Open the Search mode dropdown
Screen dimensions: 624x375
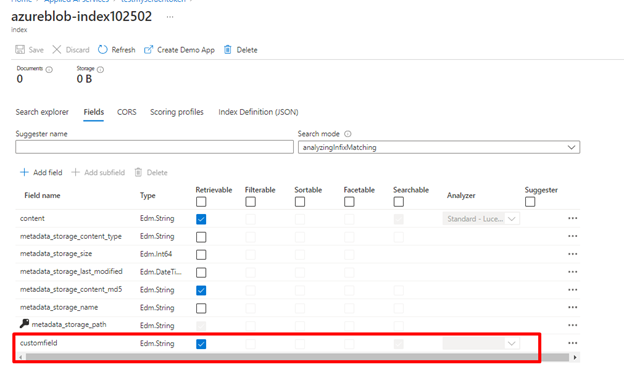[439, 147]
